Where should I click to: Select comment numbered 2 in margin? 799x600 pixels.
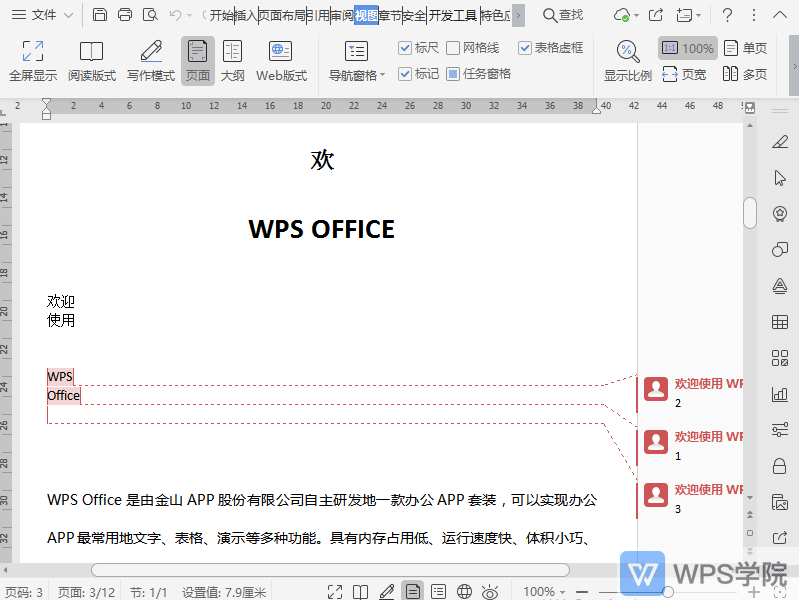[691, 393]
